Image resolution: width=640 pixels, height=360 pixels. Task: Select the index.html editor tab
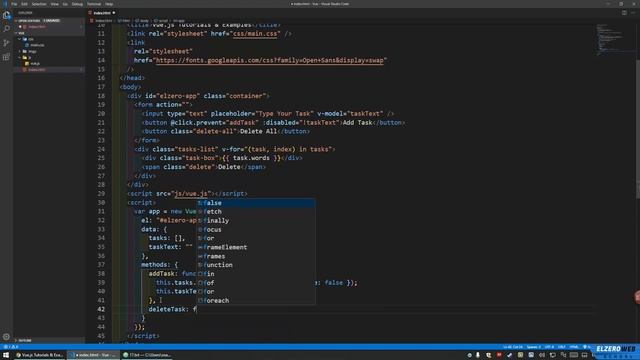[x=102, y=13]
